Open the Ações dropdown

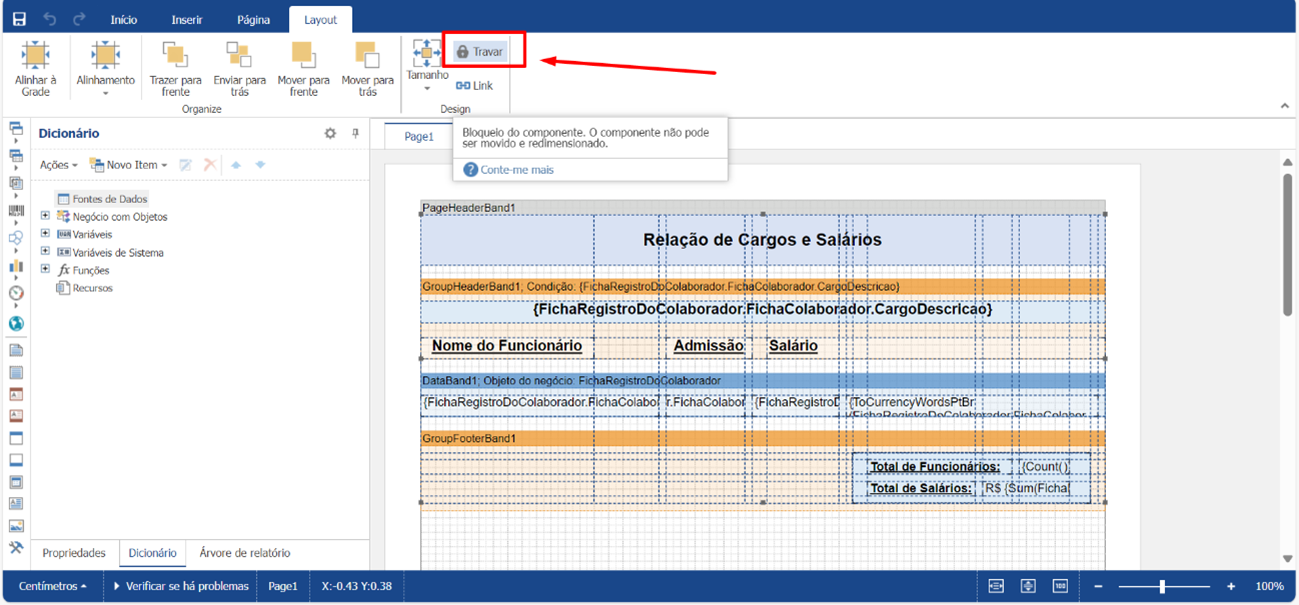pyautogui.click(x=59, y=165)
